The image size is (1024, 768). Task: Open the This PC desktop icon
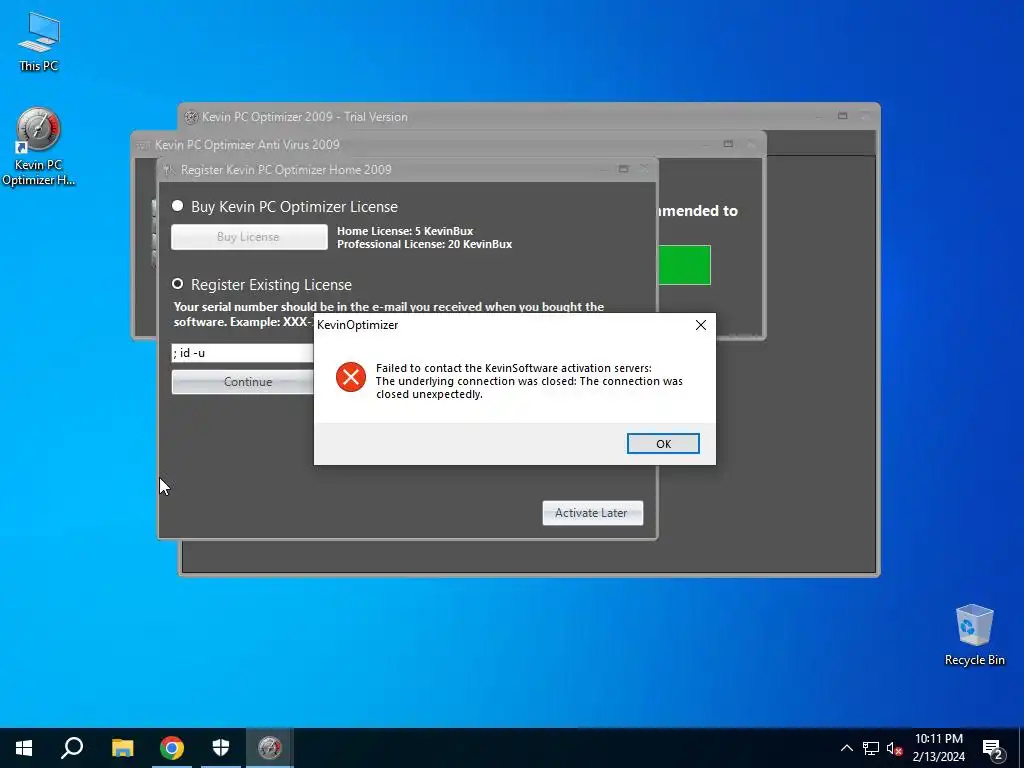[39, 41]
